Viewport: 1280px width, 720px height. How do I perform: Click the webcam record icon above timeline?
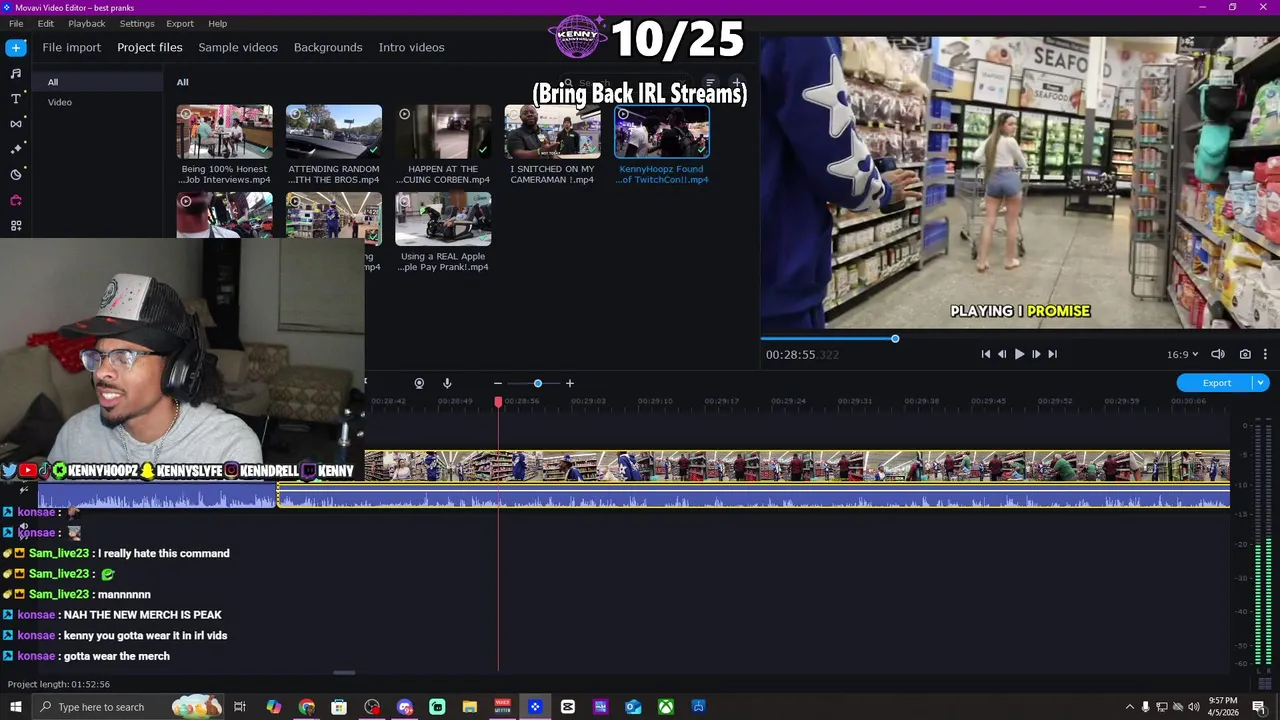419,383
